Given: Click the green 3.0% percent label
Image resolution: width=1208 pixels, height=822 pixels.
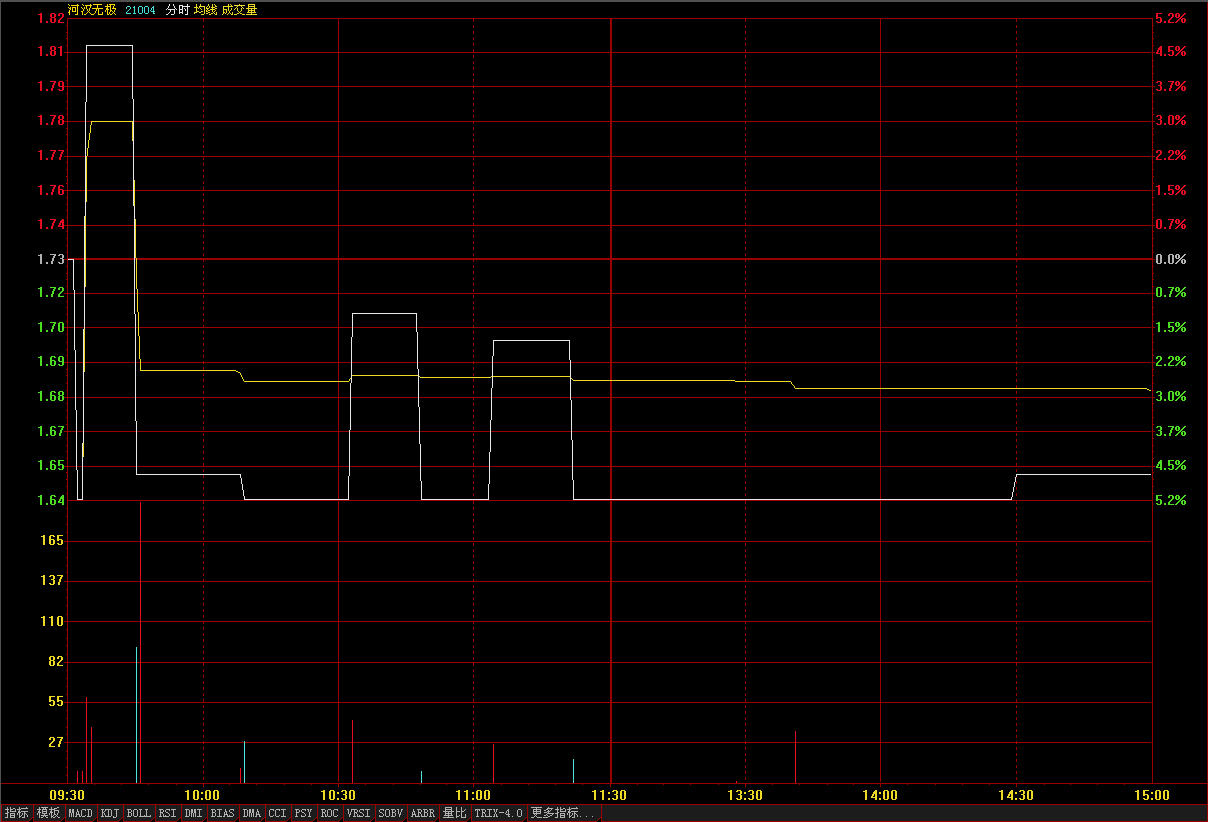Looking at the screenshot, I should (1170, 396).
